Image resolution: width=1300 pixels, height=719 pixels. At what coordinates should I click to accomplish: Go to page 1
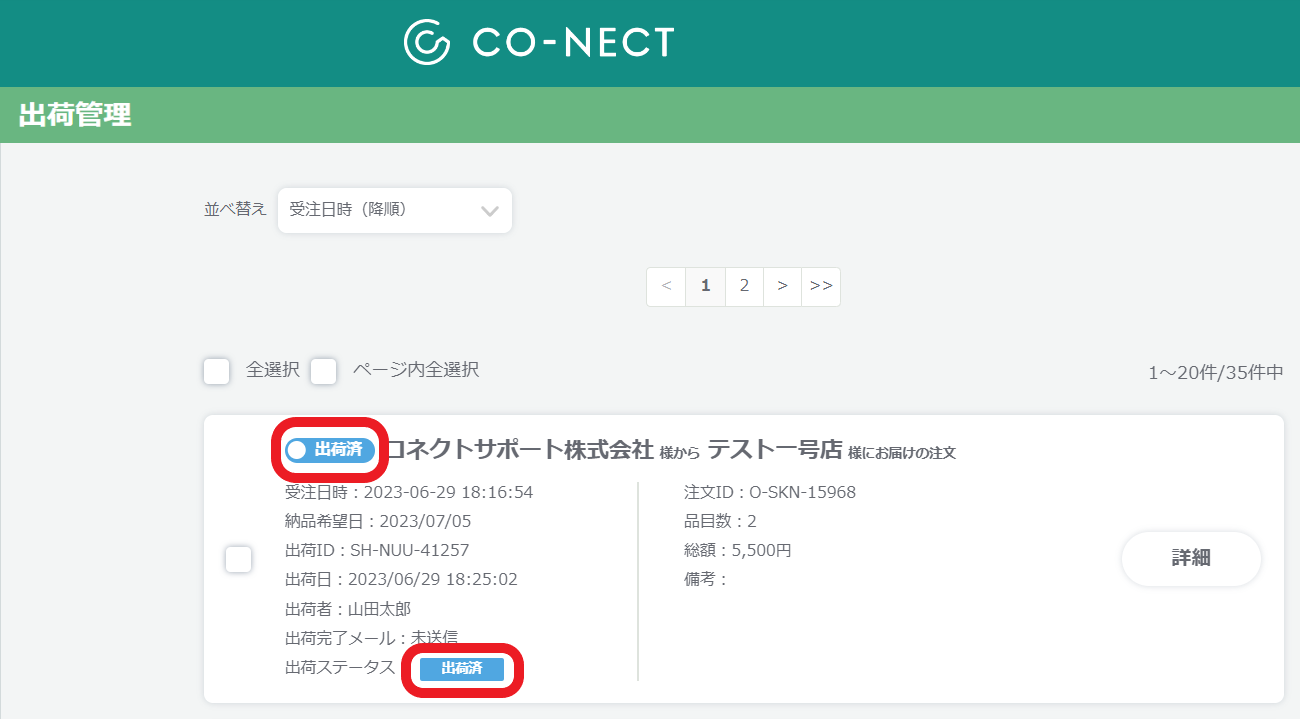tap(706, 286)
